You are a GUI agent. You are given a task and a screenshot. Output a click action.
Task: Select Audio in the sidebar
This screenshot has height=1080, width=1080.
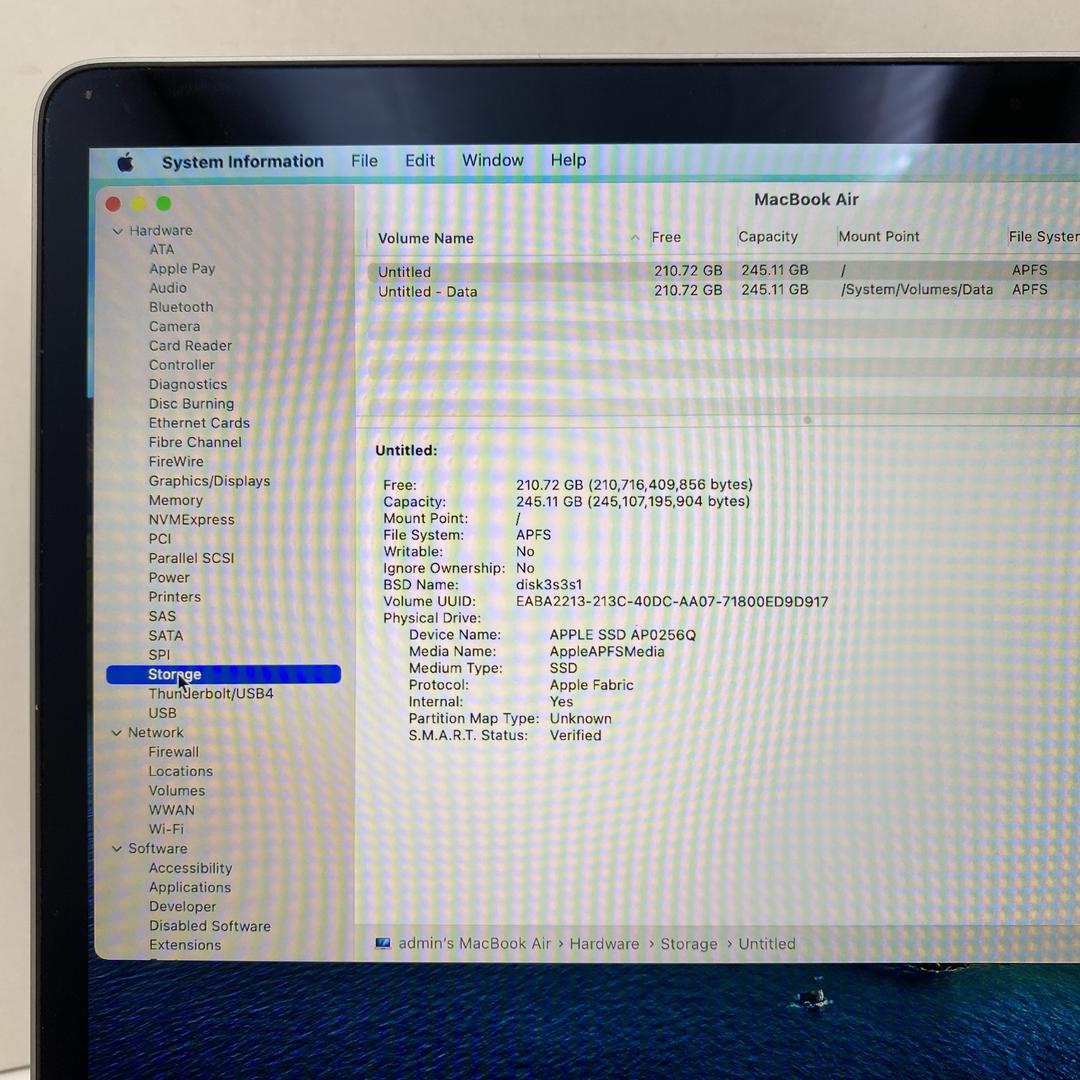(168, 288)
